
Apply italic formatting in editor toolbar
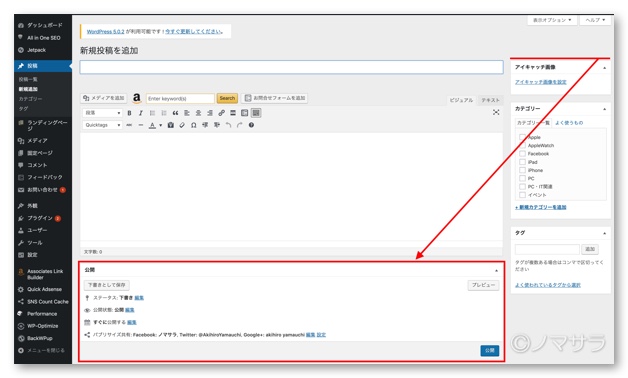141,113
